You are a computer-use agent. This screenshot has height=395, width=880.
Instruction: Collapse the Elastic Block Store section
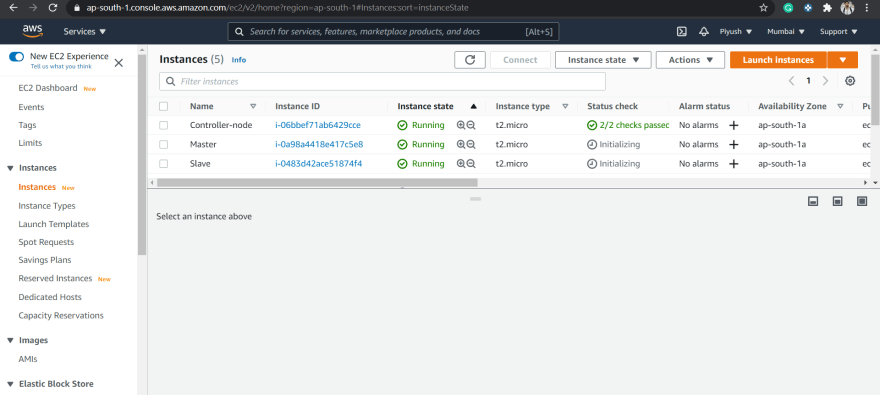(10, 384)
